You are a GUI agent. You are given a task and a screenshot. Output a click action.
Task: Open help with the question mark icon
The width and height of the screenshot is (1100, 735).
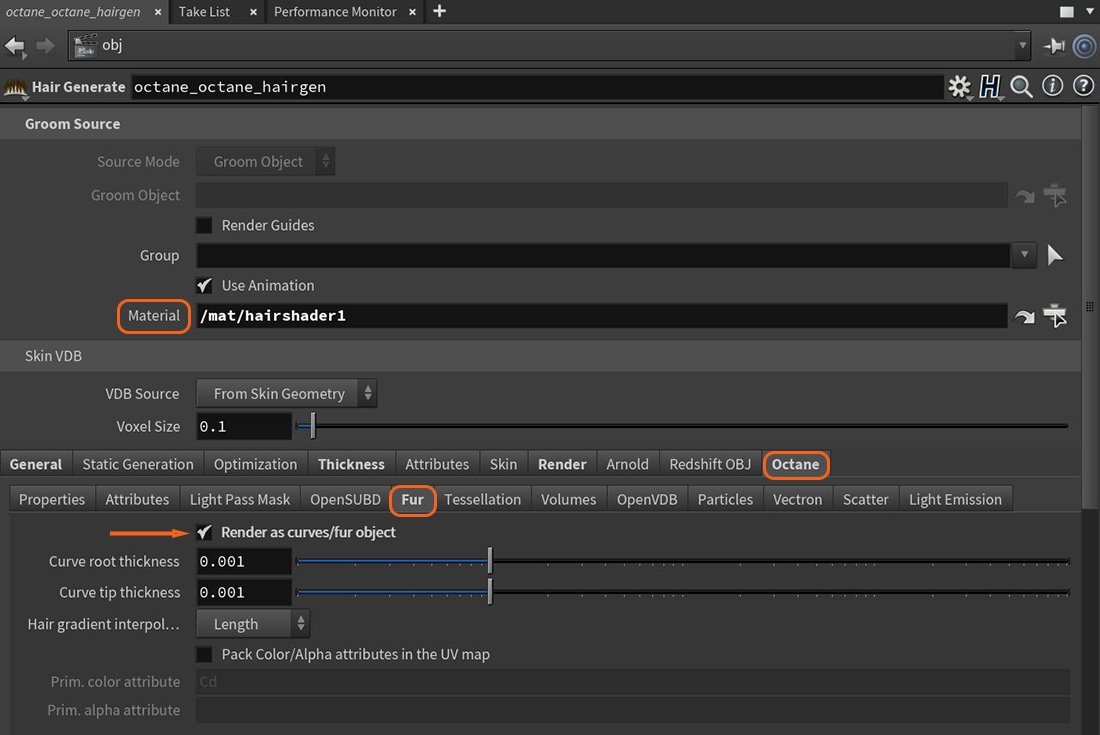1083,87
